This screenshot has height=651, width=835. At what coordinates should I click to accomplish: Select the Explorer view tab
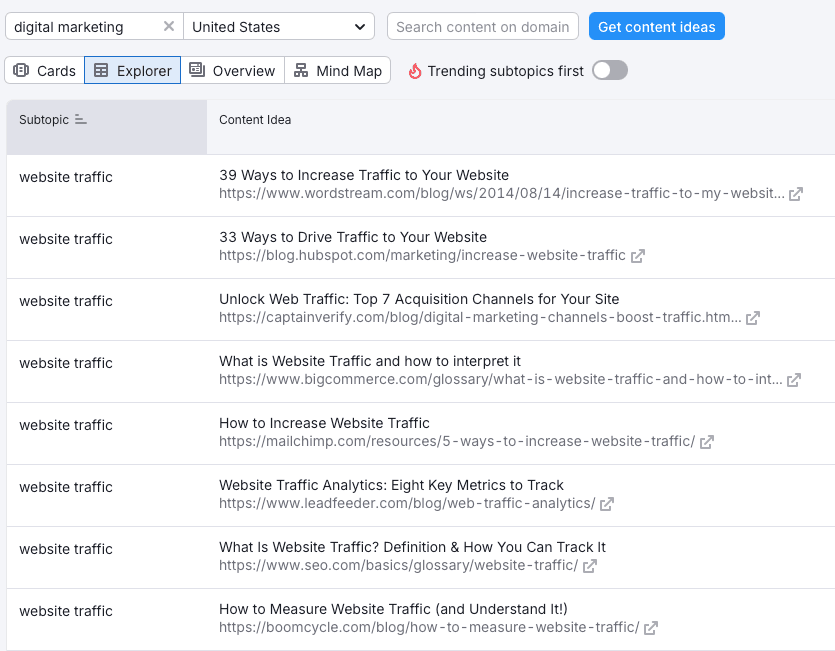click(132, 71)
